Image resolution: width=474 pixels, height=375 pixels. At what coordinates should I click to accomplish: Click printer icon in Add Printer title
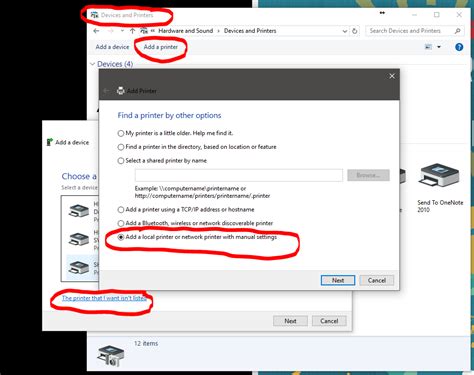[121, 91]
